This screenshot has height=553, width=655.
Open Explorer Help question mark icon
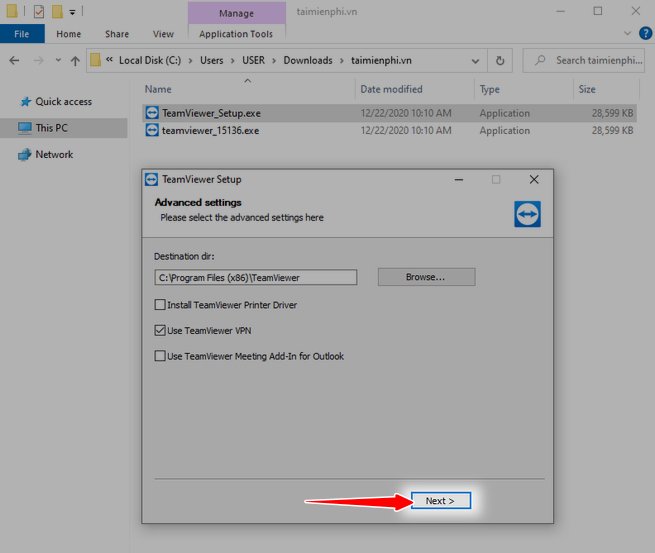pyautogui.click(x=645, y=33)
